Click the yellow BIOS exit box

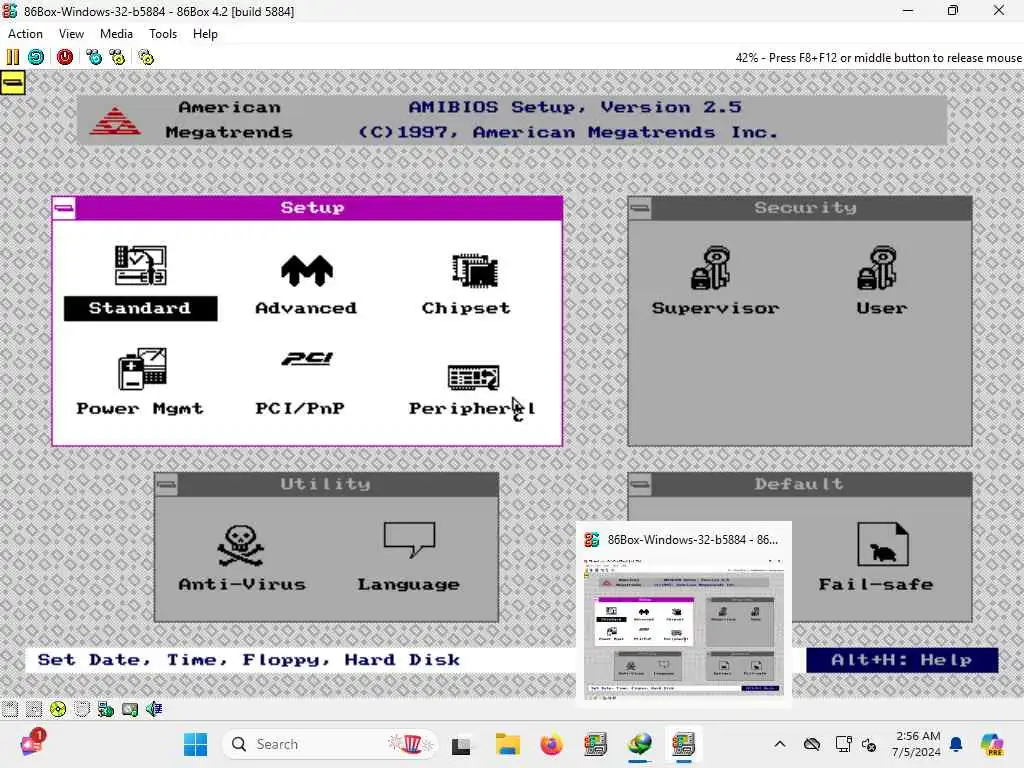(12, 83)
